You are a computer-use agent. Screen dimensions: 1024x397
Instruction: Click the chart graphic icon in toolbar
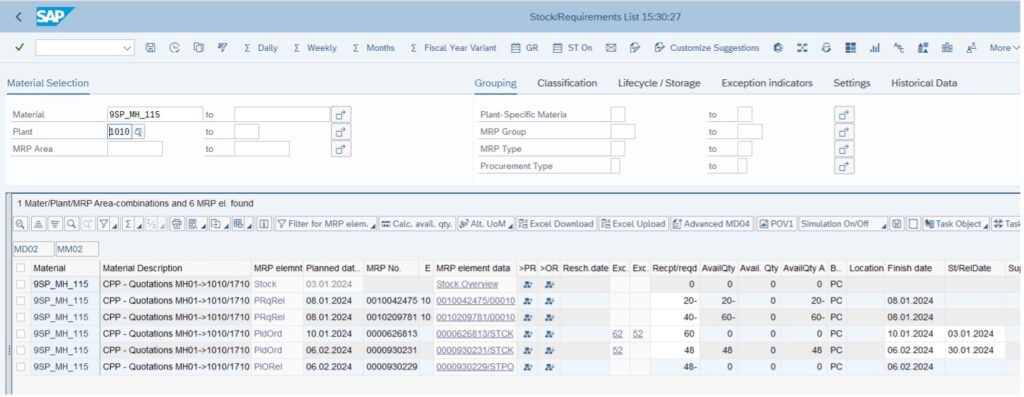pyautogui.click(x=874, y=48)
